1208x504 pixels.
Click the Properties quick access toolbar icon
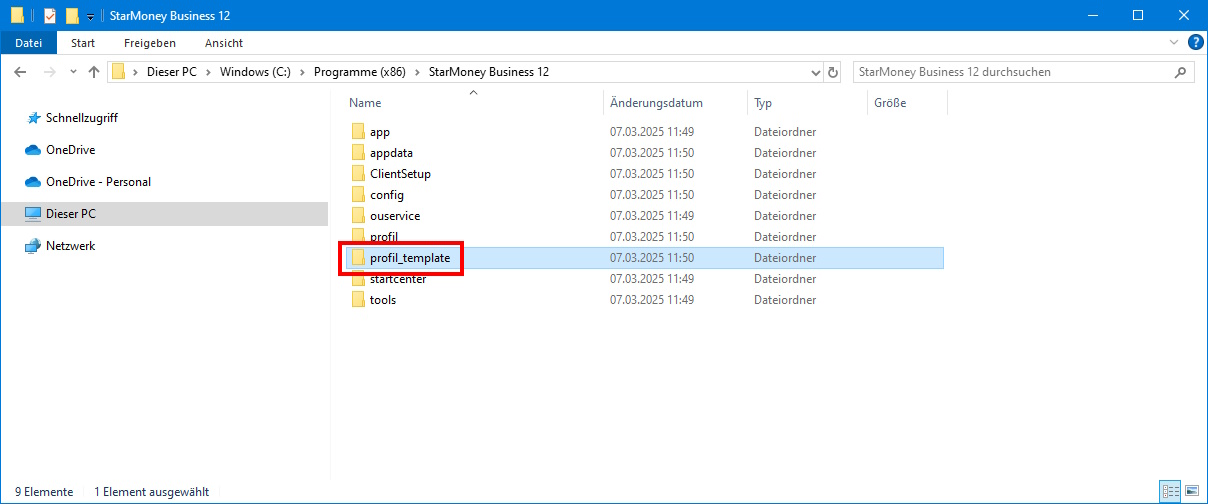click(x=50, y=15)
